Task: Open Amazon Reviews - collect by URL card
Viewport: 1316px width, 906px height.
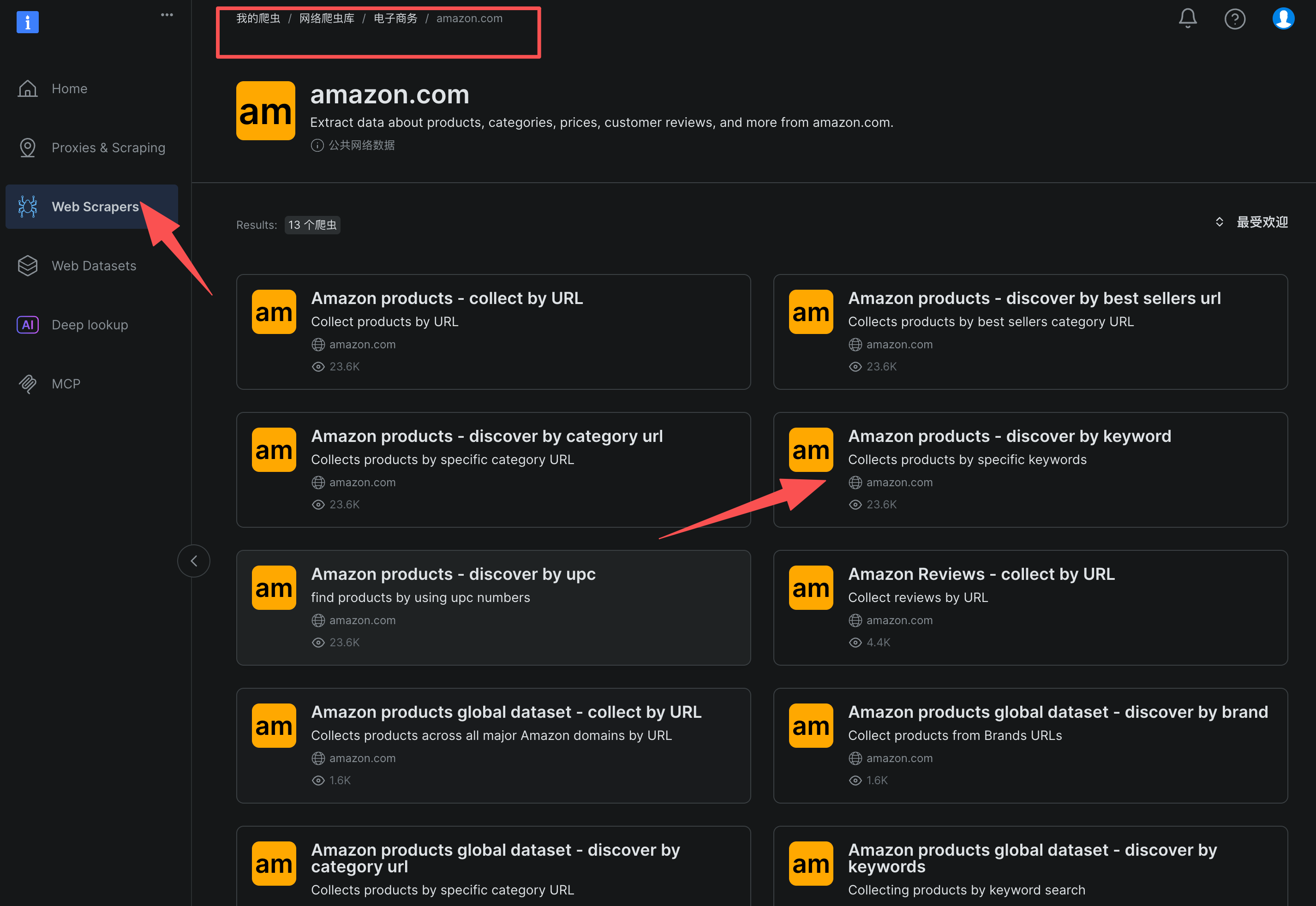Action: (981, 574)
